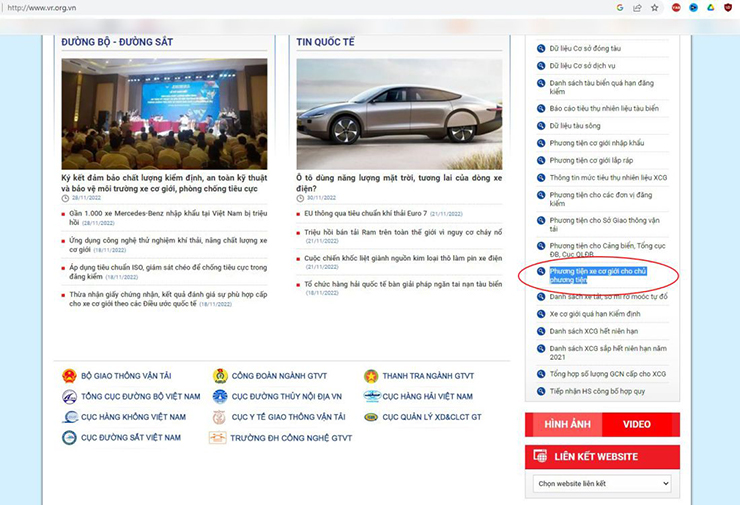Click the Bộ Giao Thông Vận Tải emblem icon
This screenshot has width=740, height=505.
pos(69,376)
